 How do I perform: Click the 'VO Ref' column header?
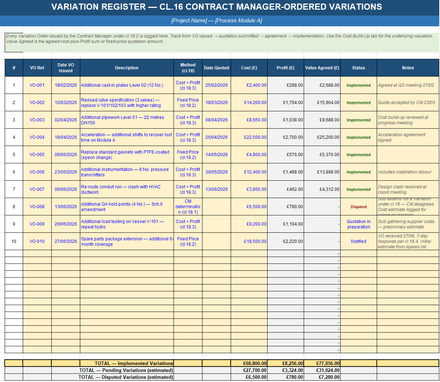coord(37,68)
